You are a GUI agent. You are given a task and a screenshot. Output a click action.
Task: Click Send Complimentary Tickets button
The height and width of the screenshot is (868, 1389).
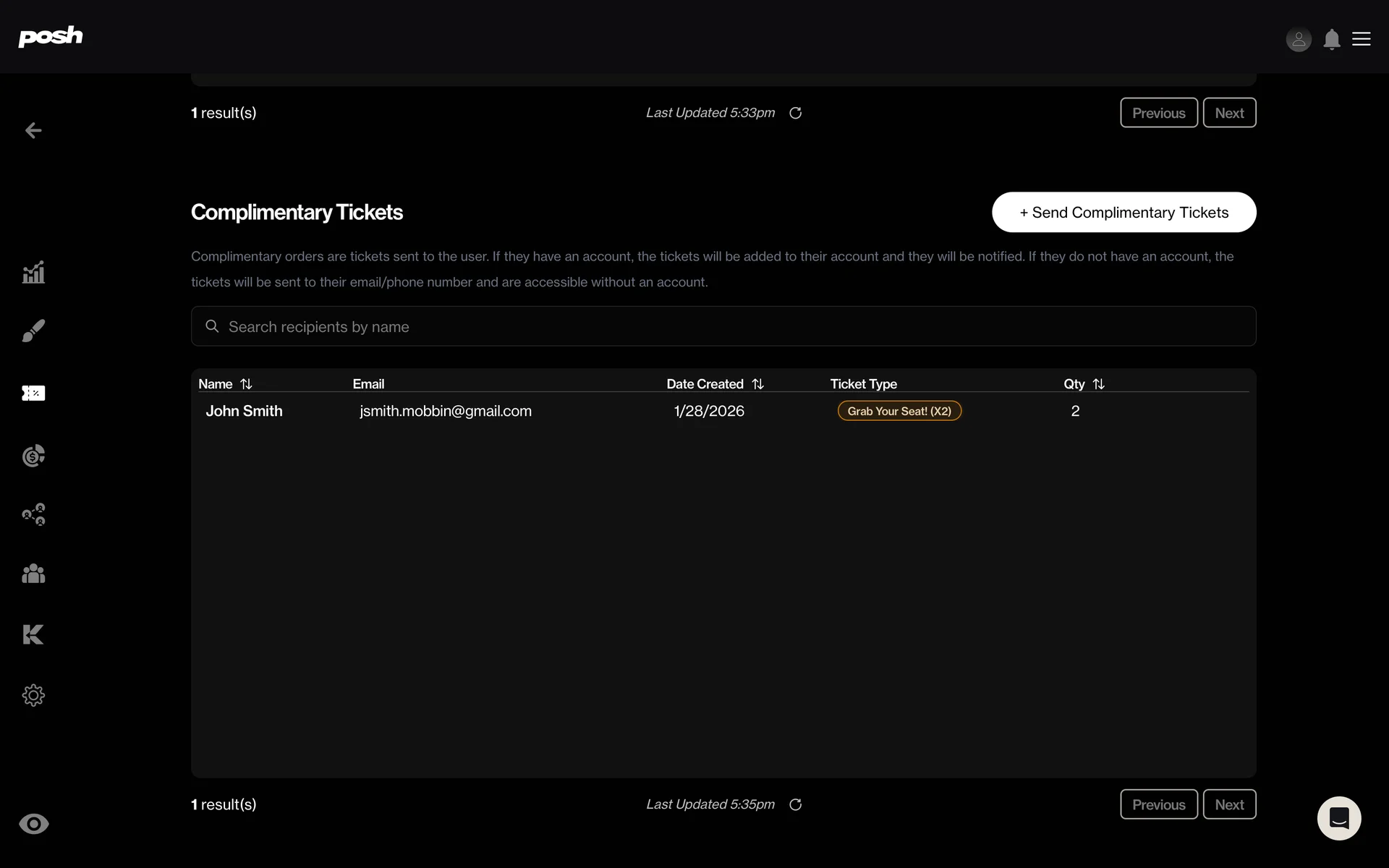[x=1123, y=212]
